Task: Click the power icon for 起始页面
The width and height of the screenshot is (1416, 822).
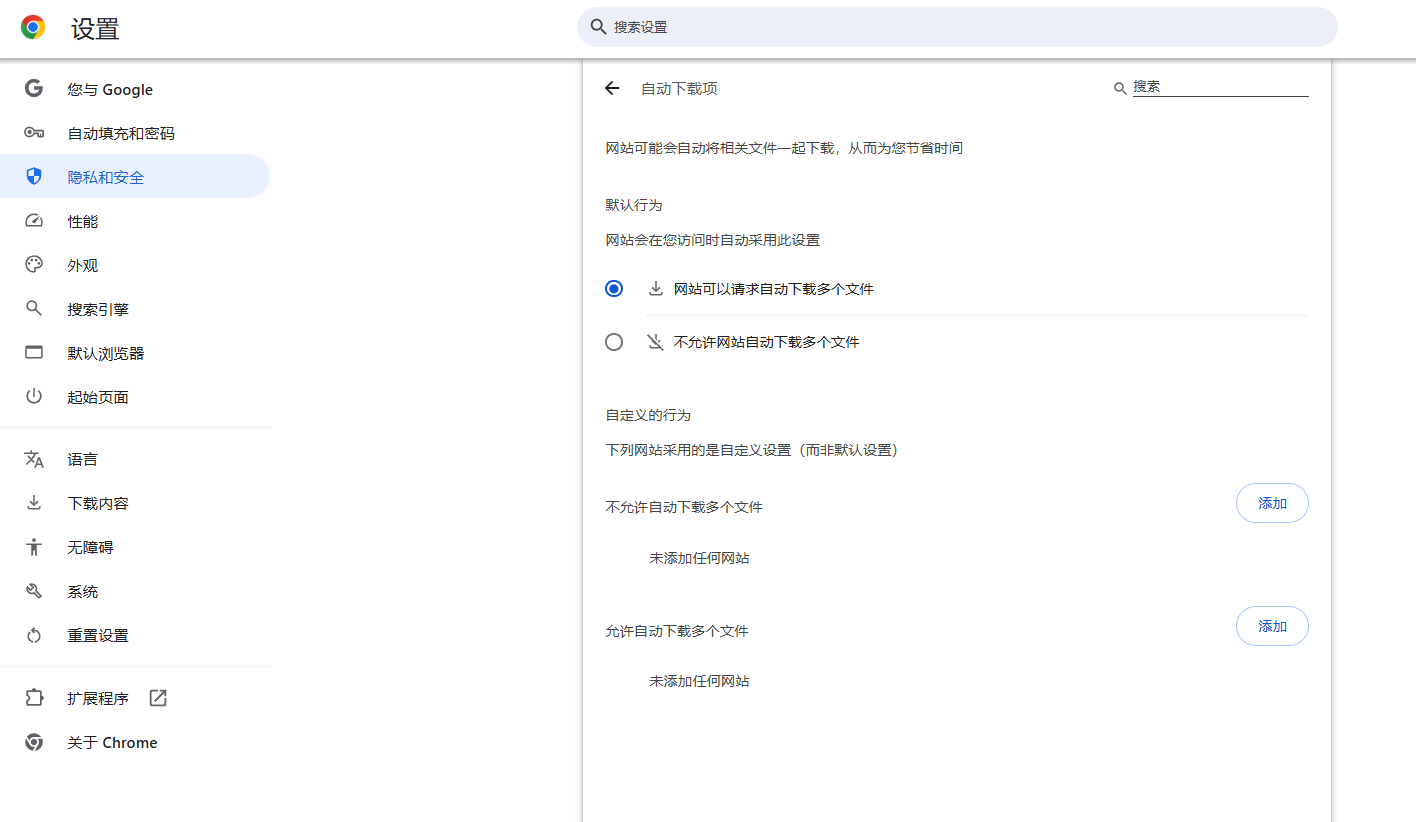Action: (x=34, y=397)
